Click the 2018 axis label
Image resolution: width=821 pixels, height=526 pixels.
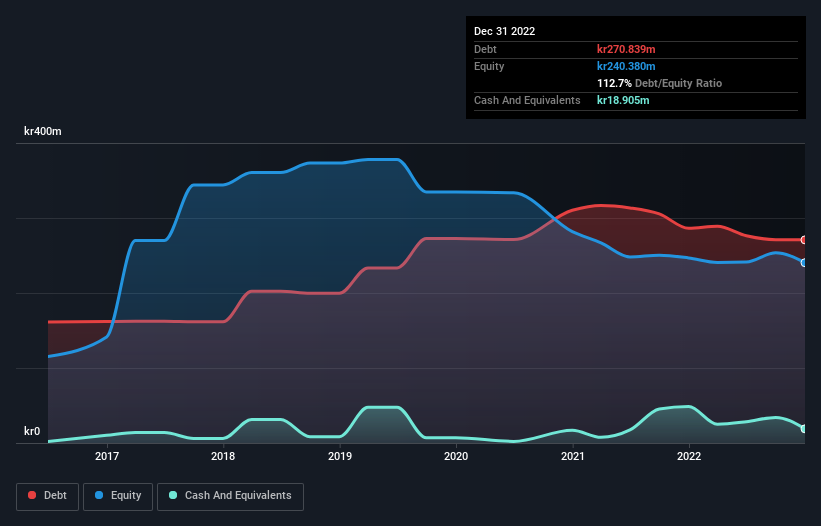click(x=223, y=456)
